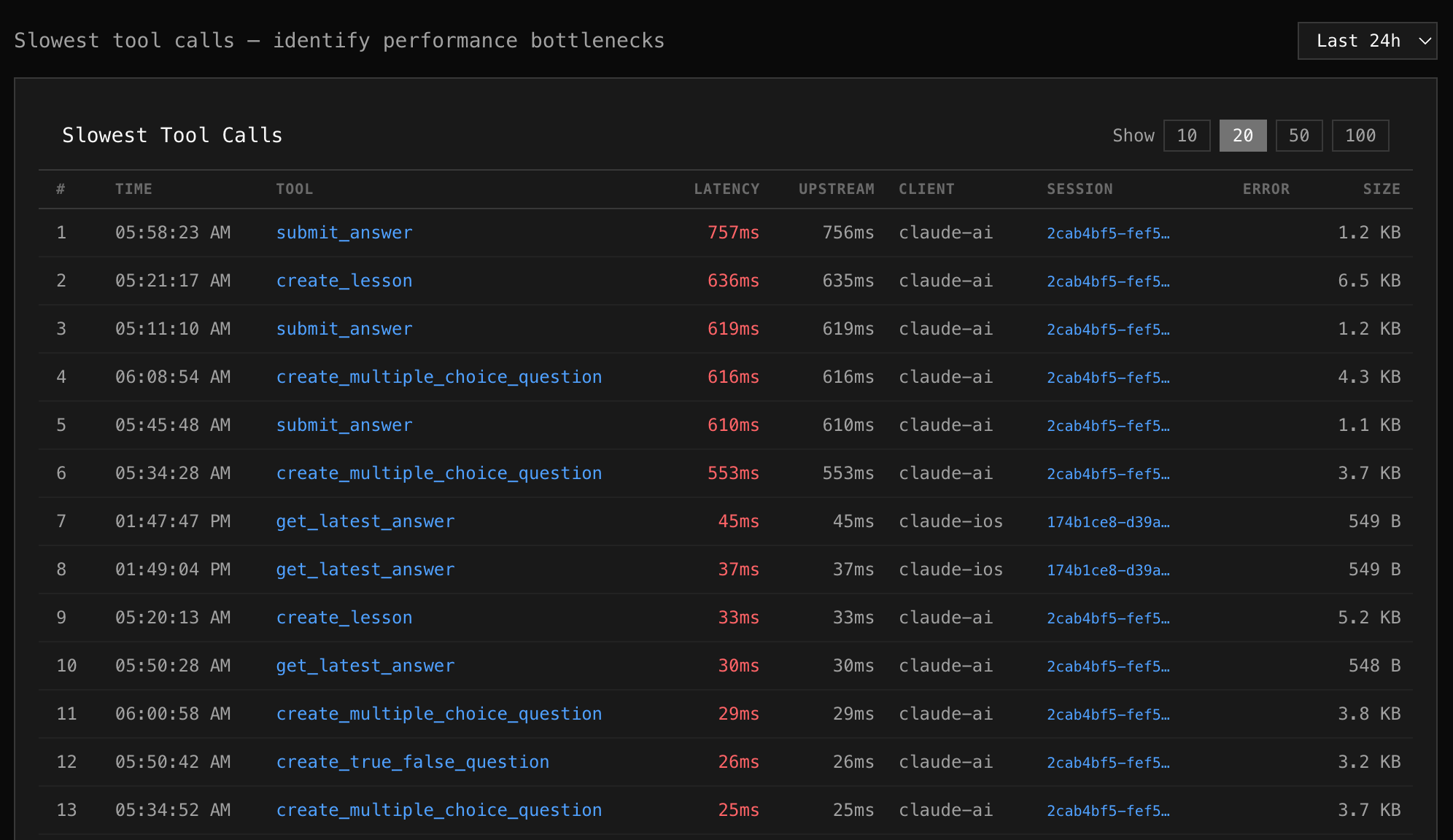Open get_latest_answer at 05:50:28 AM
Viewport: 1453px width, 840px height.
(365, 666)
